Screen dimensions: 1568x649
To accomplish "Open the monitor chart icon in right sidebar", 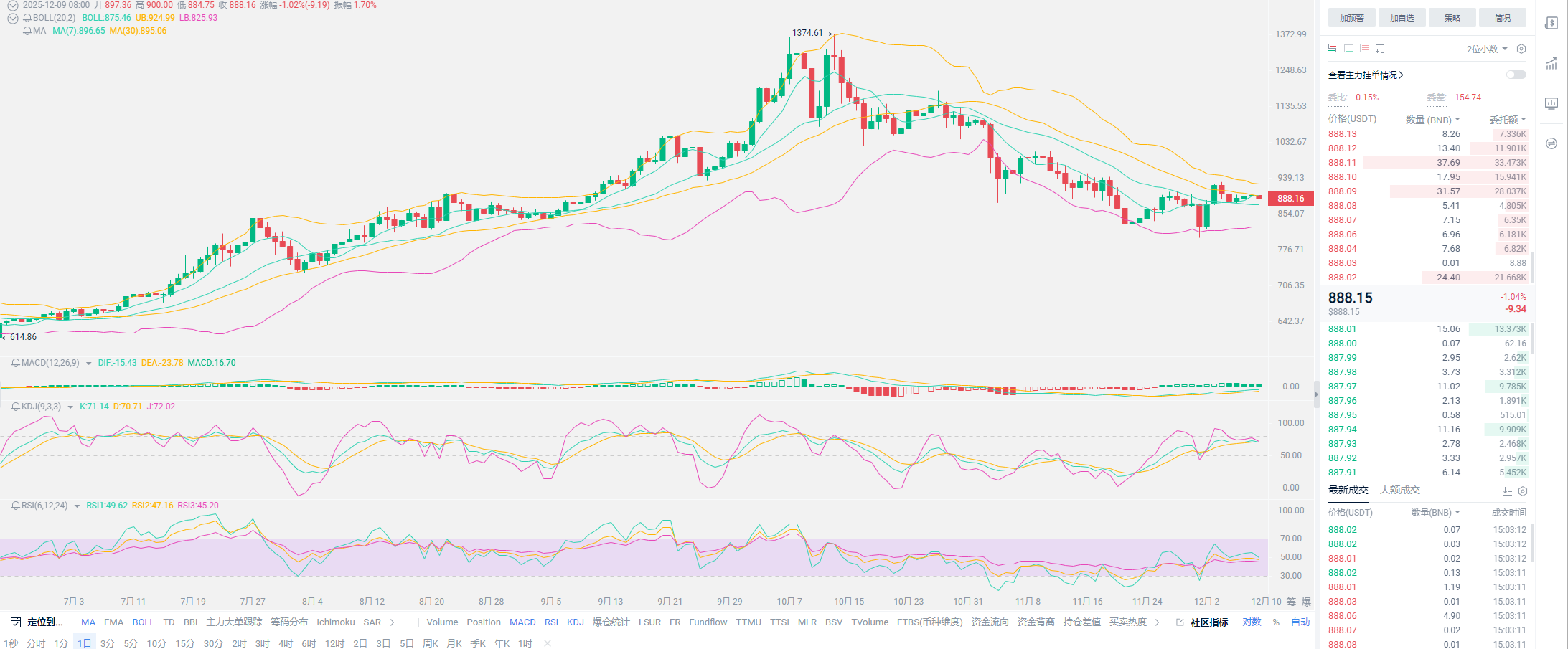I will click(x=1551, y=103).
